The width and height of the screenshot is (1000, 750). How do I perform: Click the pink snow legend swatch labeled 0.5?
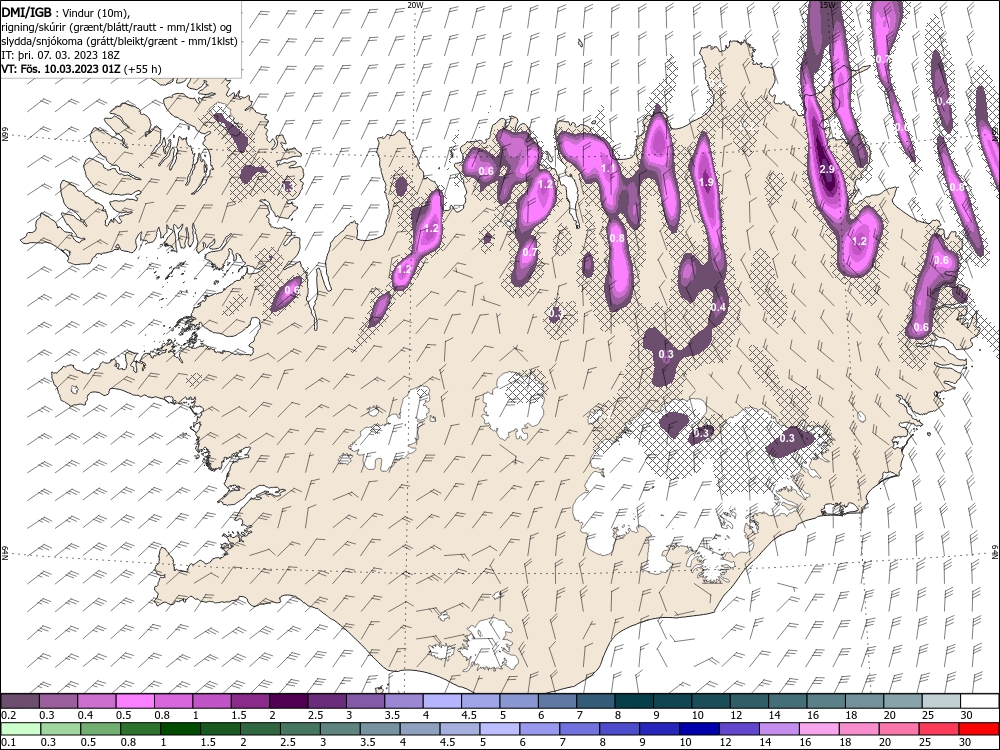coord(135,701)
